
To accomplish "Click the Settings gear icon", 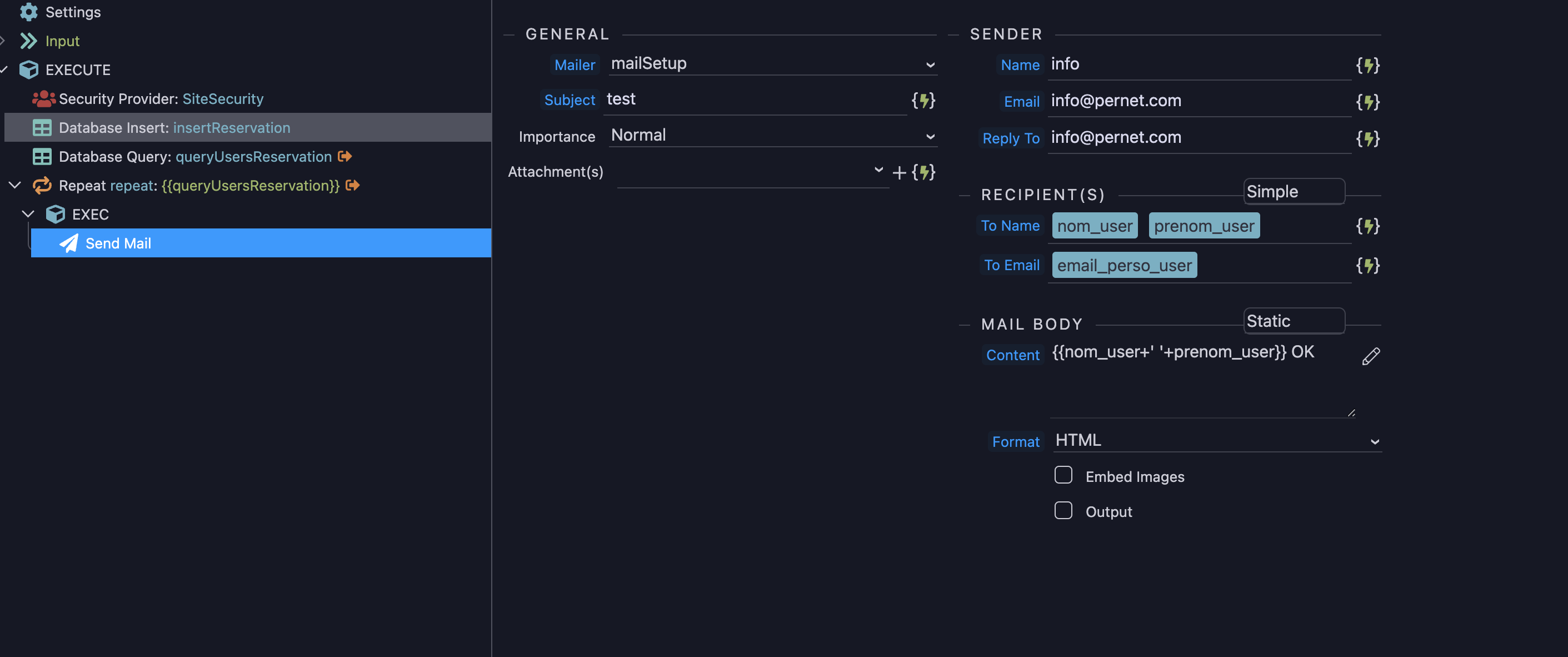I will (x=28, y=12).
